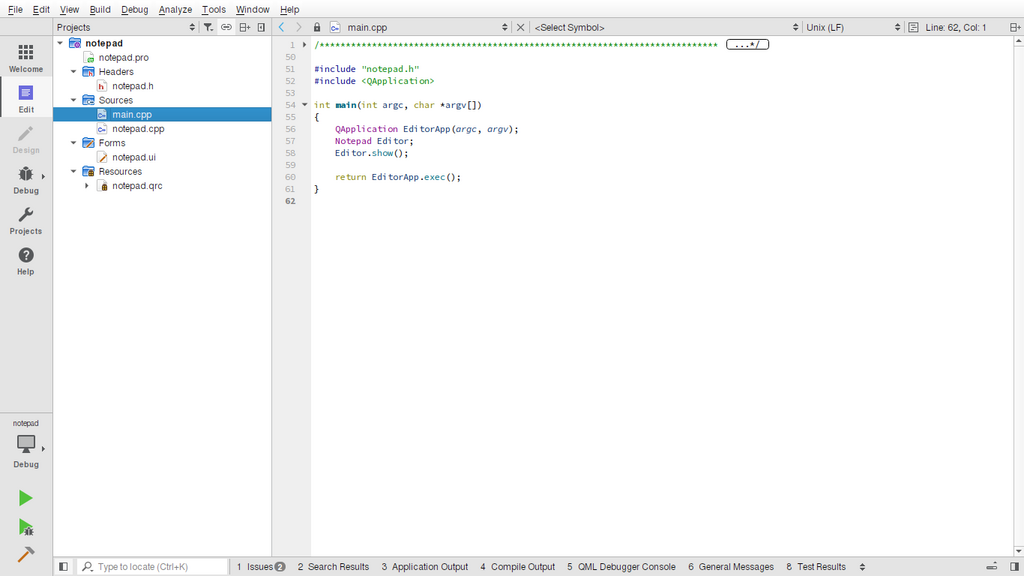The height and width of the screenshot is (576, 1024).
Task: Collapse the Sources folder
Action: (x=74, y=100)
